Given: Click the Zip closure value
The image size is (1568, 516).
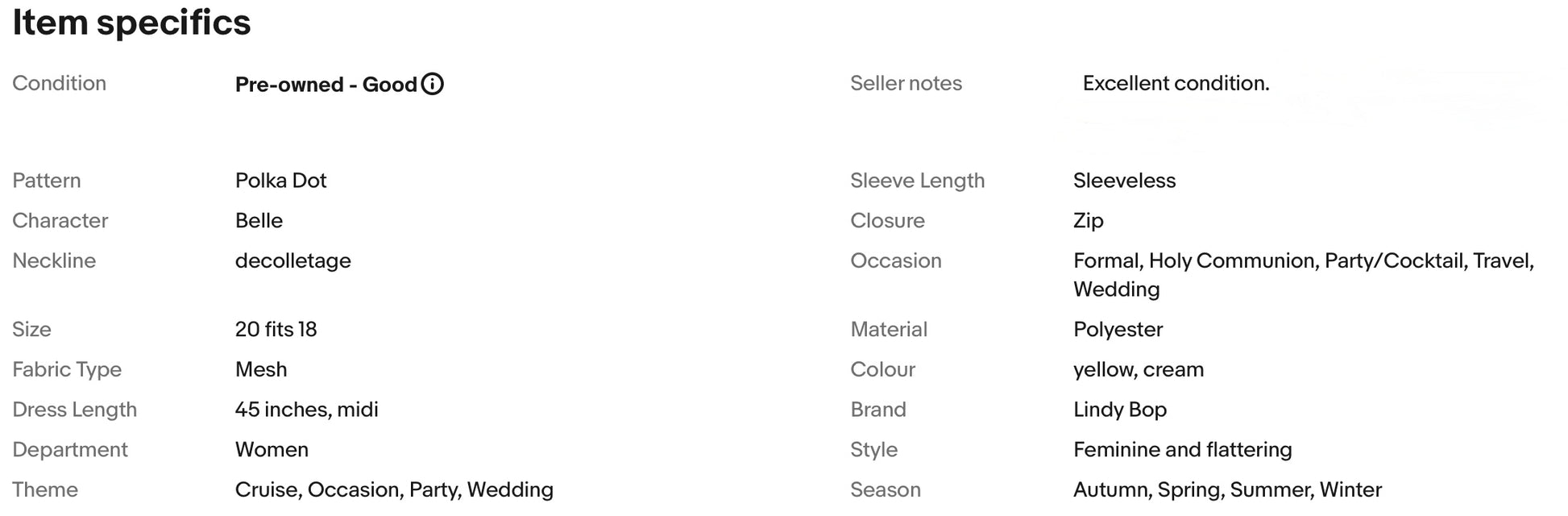Looking at the screenshot, I should [1088, 221].
